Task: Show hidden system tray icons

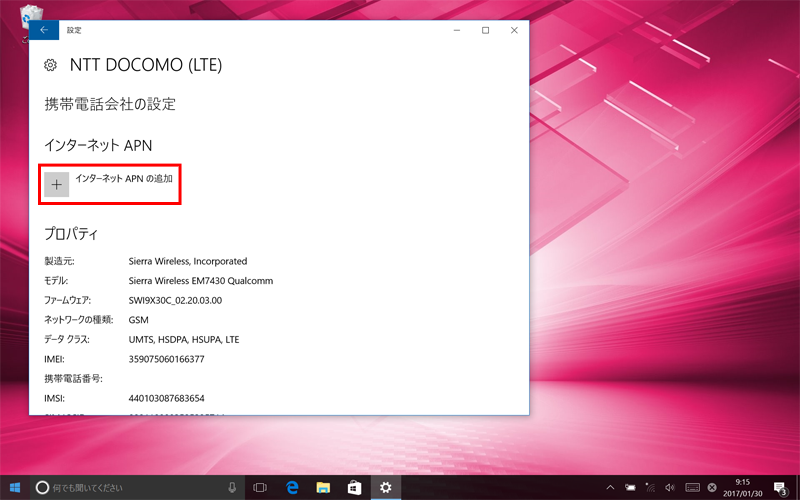Action: (610, 488)
